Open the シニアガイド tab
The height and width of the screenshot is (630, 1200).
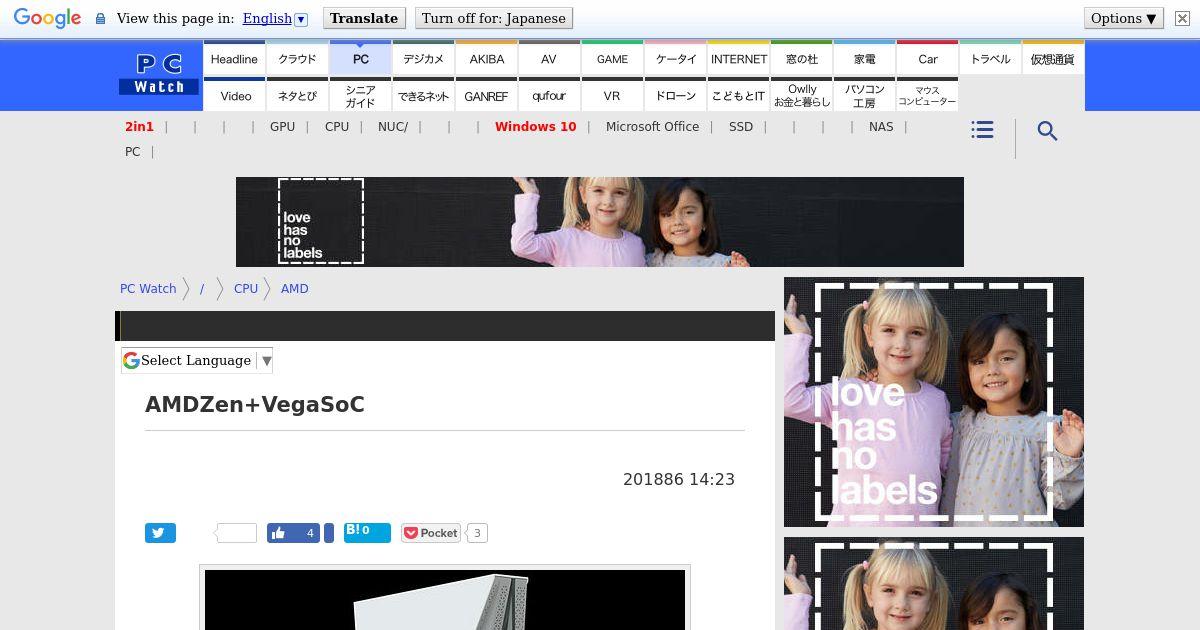click(x=360, y=96)
